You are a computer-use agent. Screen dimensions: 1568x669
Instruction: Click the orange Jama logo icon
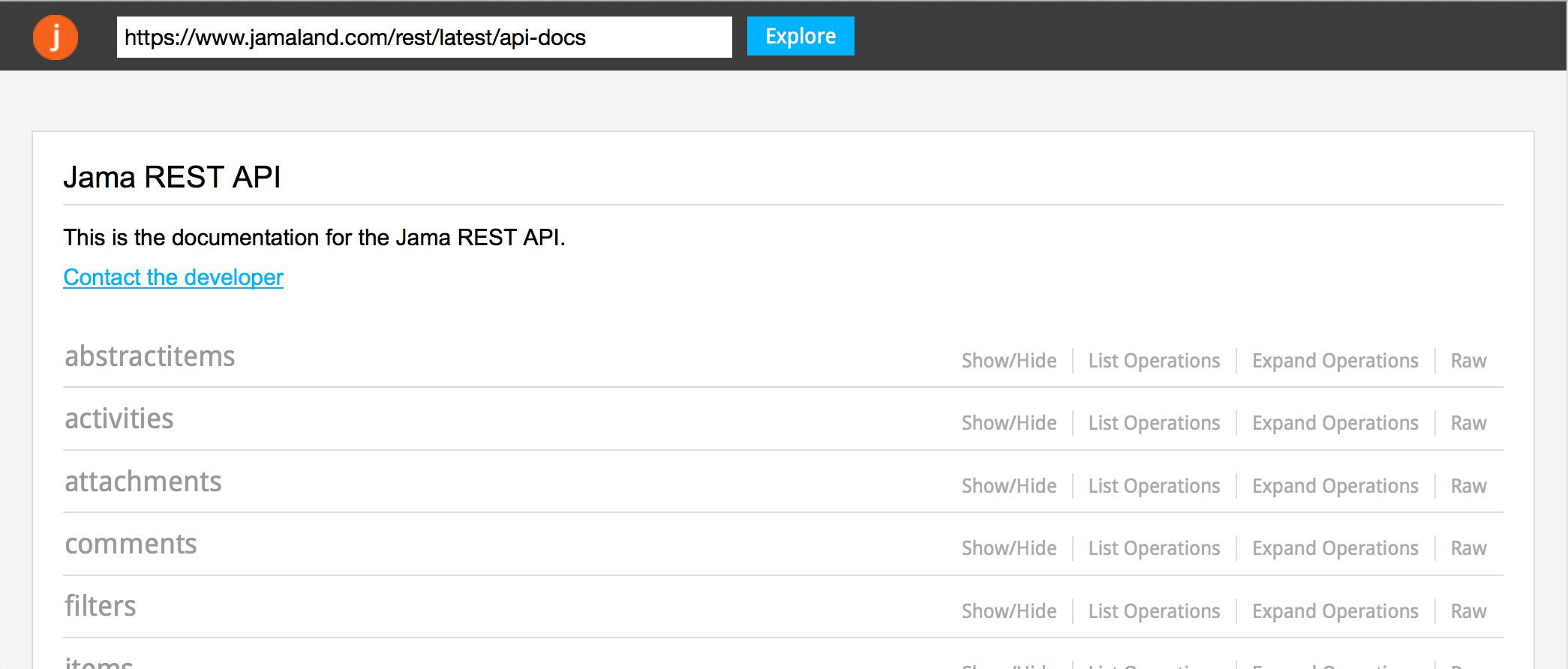pos(56,37)
